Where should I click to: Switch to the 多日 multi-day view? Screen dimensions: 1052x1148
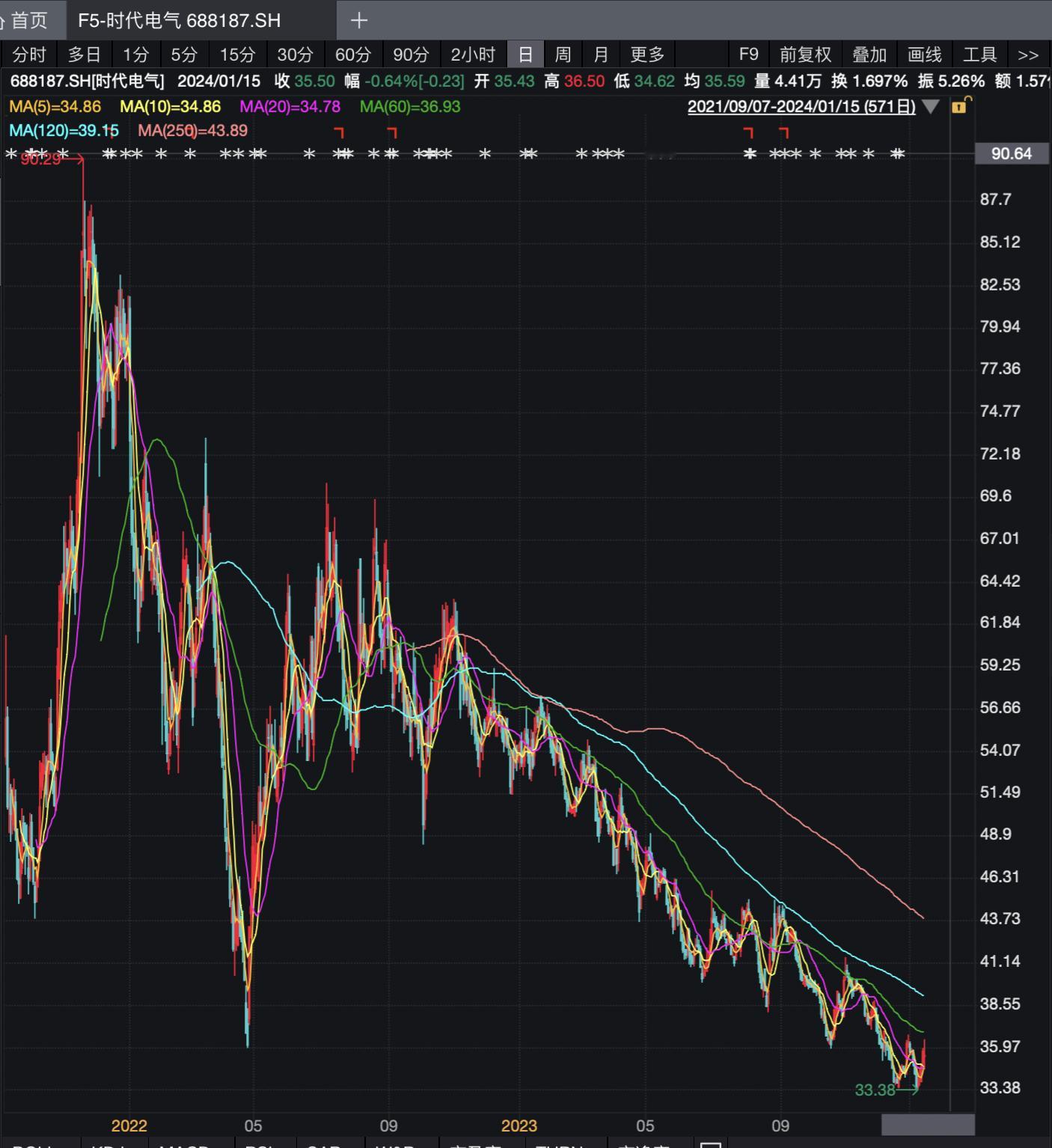tap(84, 55)
